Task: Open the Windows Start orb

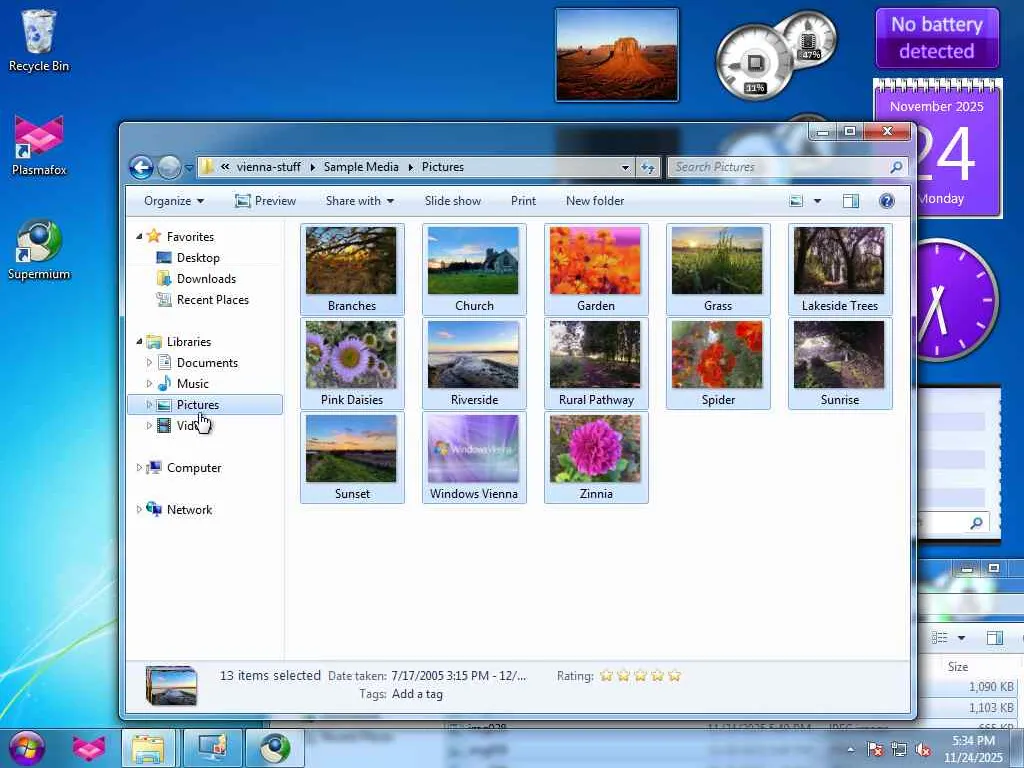Action: point(27,748)
